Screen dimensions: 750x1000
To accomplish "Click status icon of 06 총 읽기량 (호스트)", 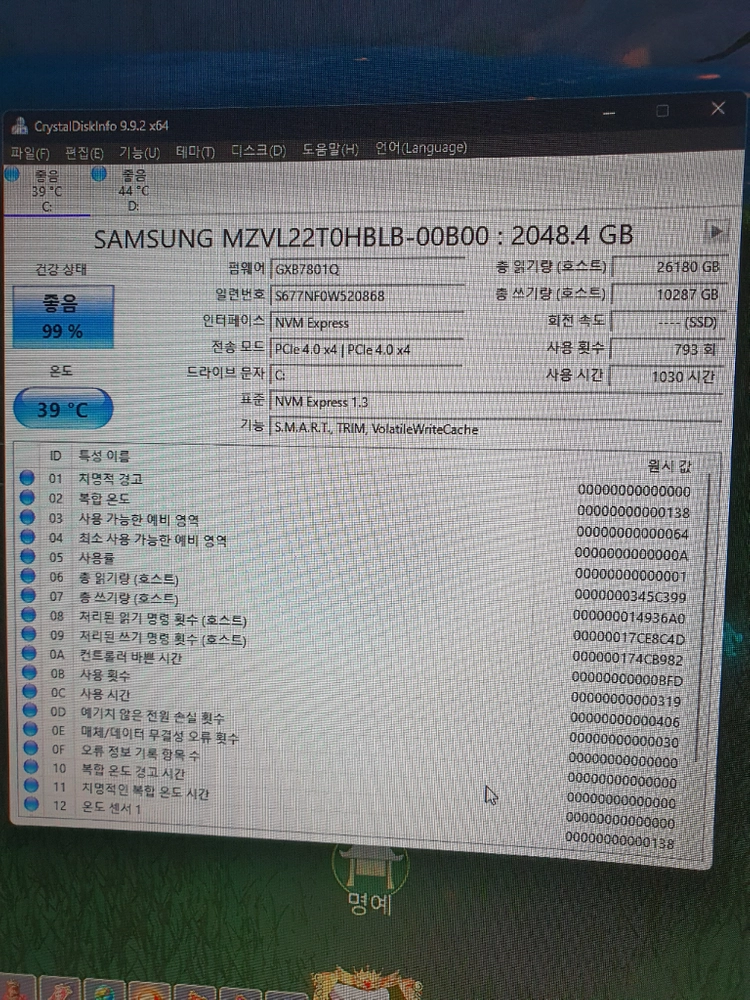I will pyautogui.click(x=28, y=576).
